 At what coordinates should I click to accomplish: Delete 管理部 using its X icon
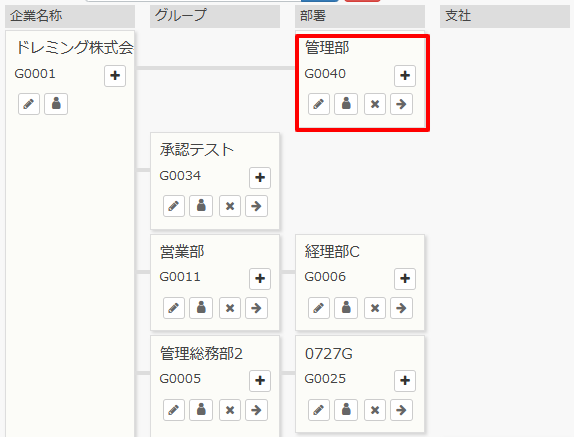pyautogui.click(x=375, y=104)
